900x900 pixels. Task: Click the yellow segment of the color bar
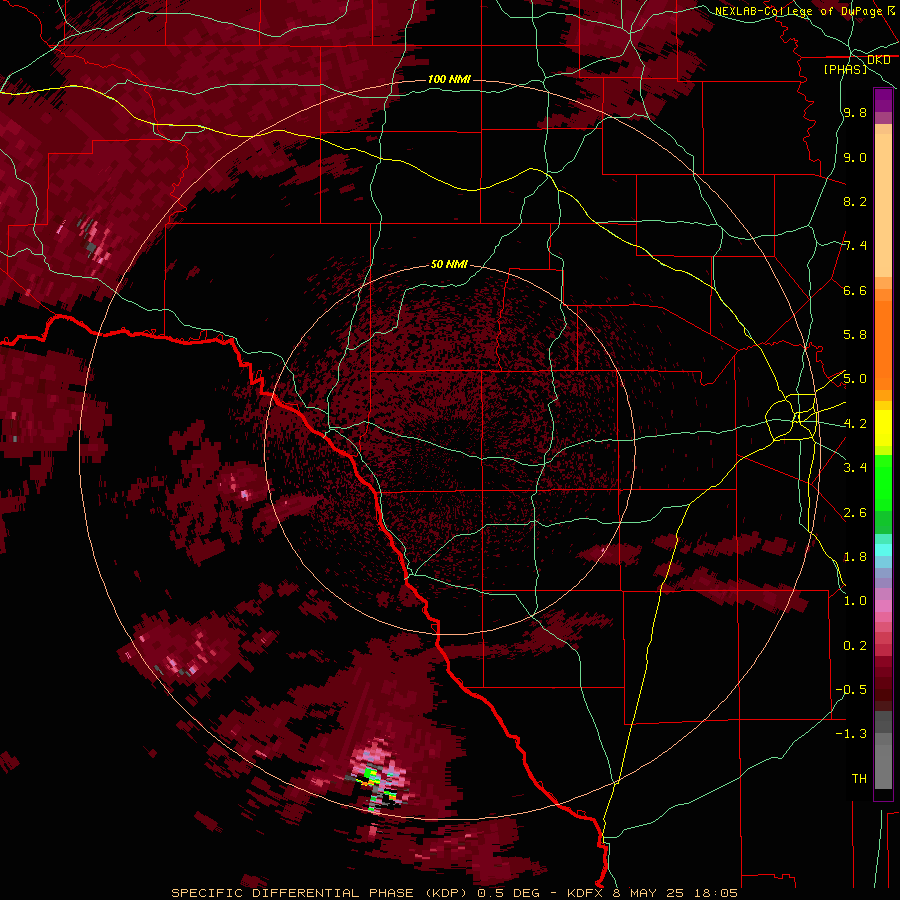883,428
